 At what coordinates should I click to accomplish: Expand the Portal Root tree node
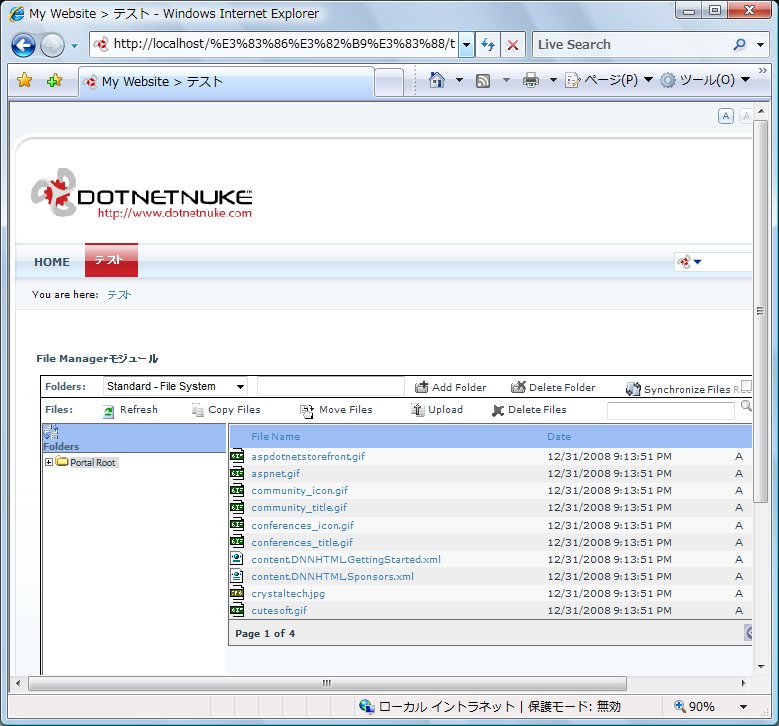49,462
